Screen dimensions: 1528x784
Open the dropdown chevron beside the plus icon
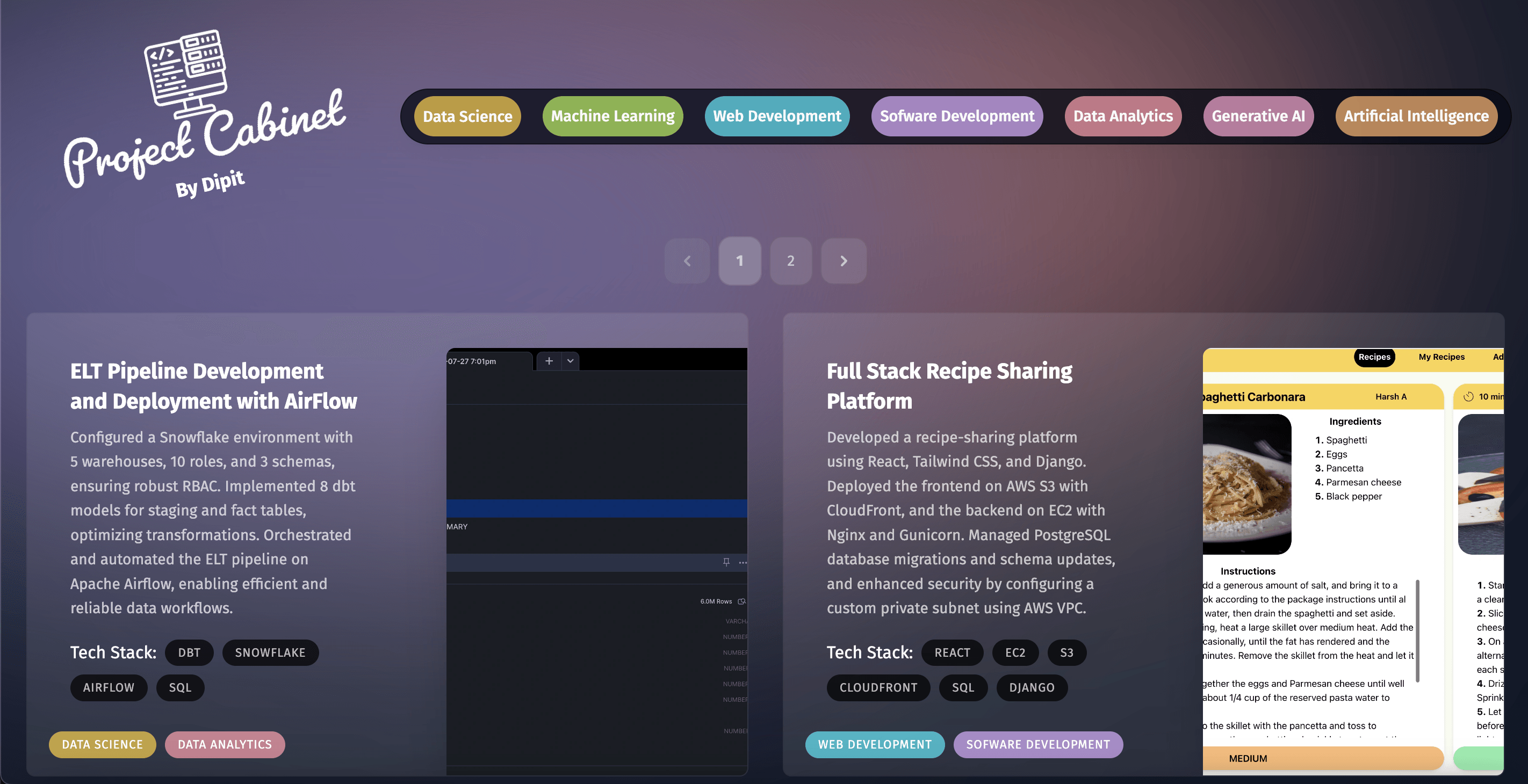coord(570,360)
